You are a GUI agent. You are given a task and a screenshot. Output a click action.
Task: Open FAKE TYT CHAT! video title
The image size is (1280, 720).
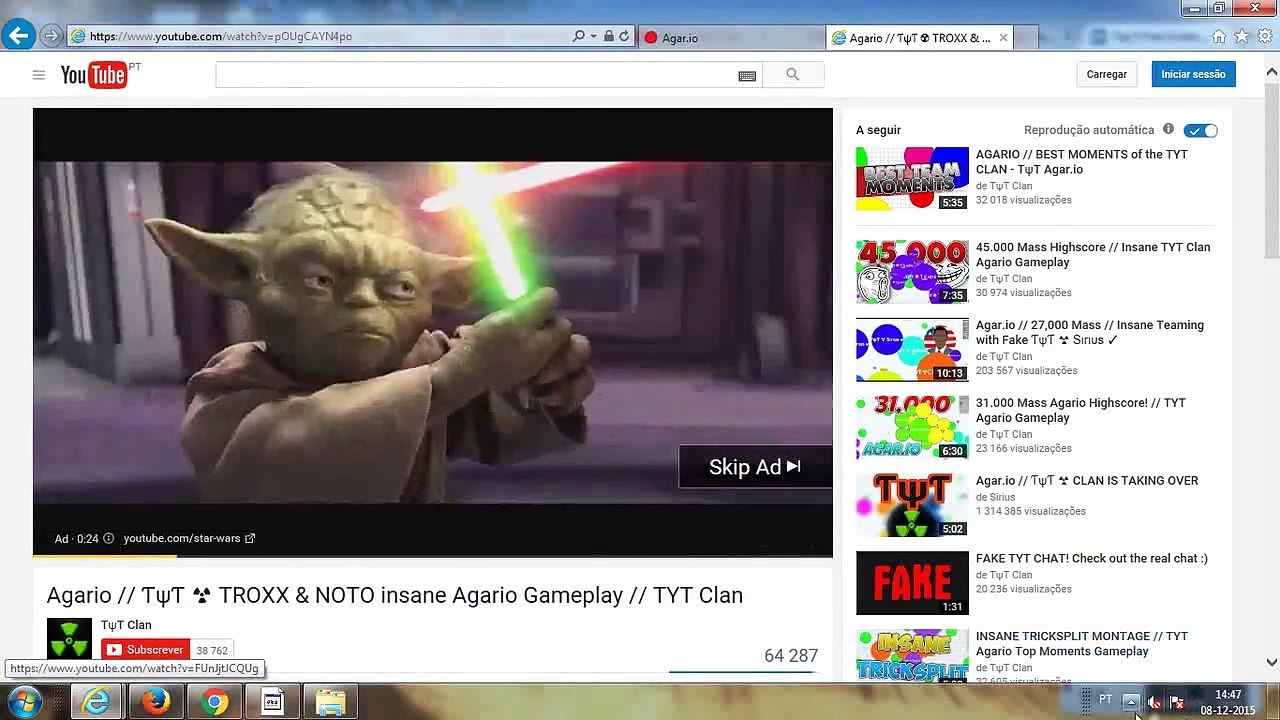click(1092, 559)
